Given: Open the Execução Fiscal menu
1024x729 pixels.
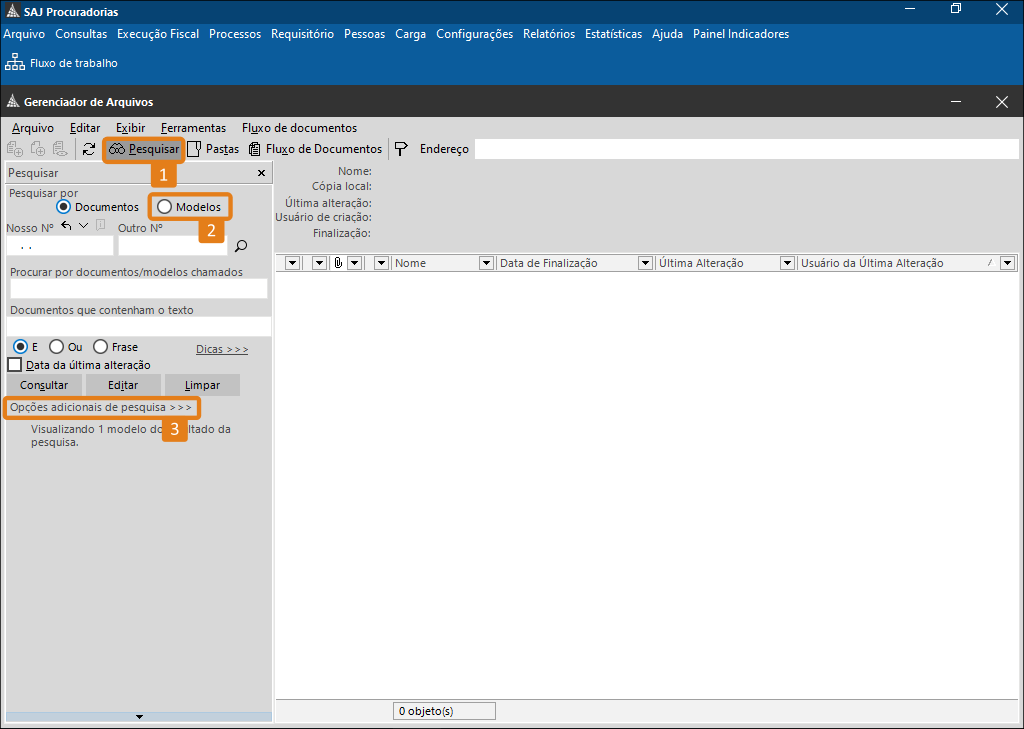Looking at the screenshot, I should click(x=158, y=34).
